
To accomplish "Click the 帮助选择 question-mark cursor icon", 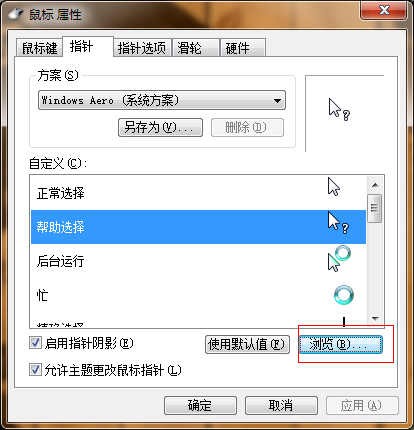I will click(x=338, y=222).
